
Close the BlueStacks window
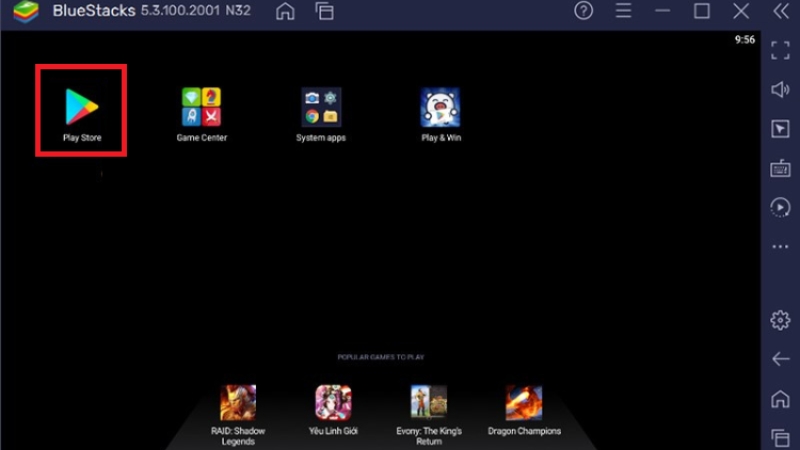pyautogui.click(x=741, y=11)
